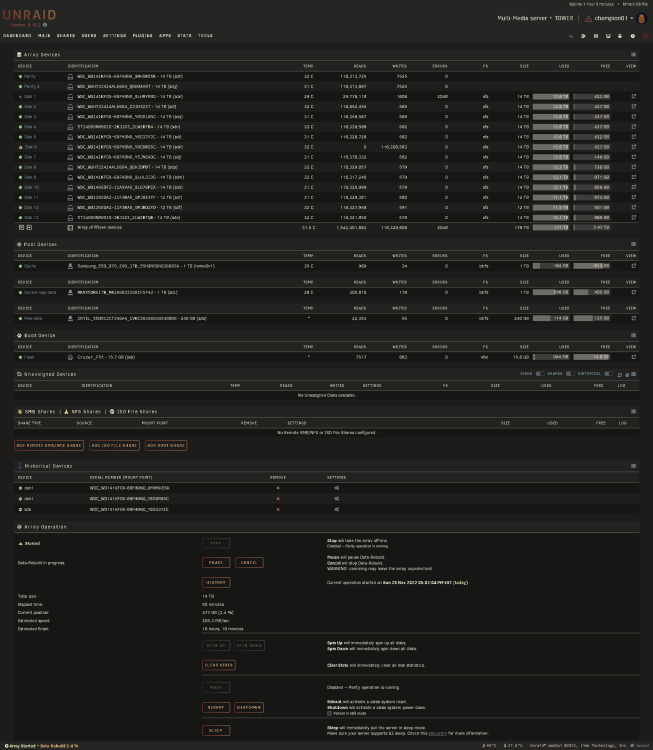Click the Parity device disk icon
The width and height of the screenshot is (653, 750).
[x=70, y=77]
